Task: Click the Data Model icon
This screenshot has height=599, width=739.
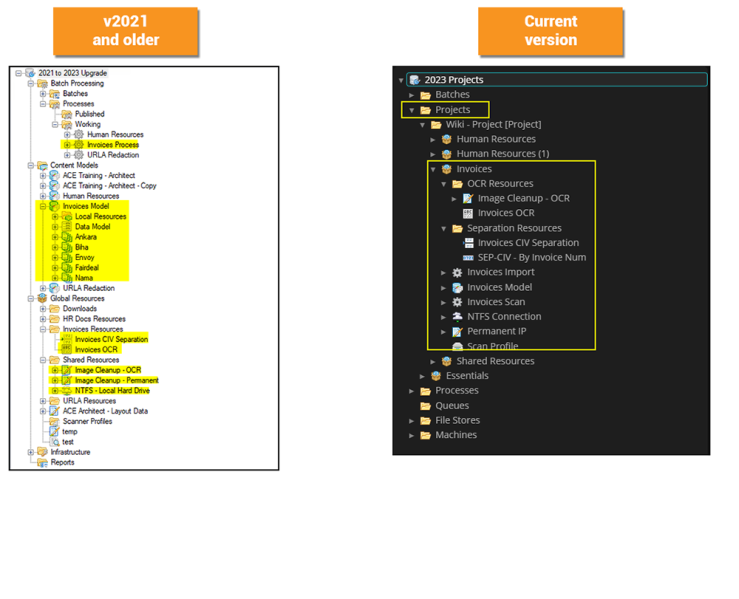Action: 67,227
